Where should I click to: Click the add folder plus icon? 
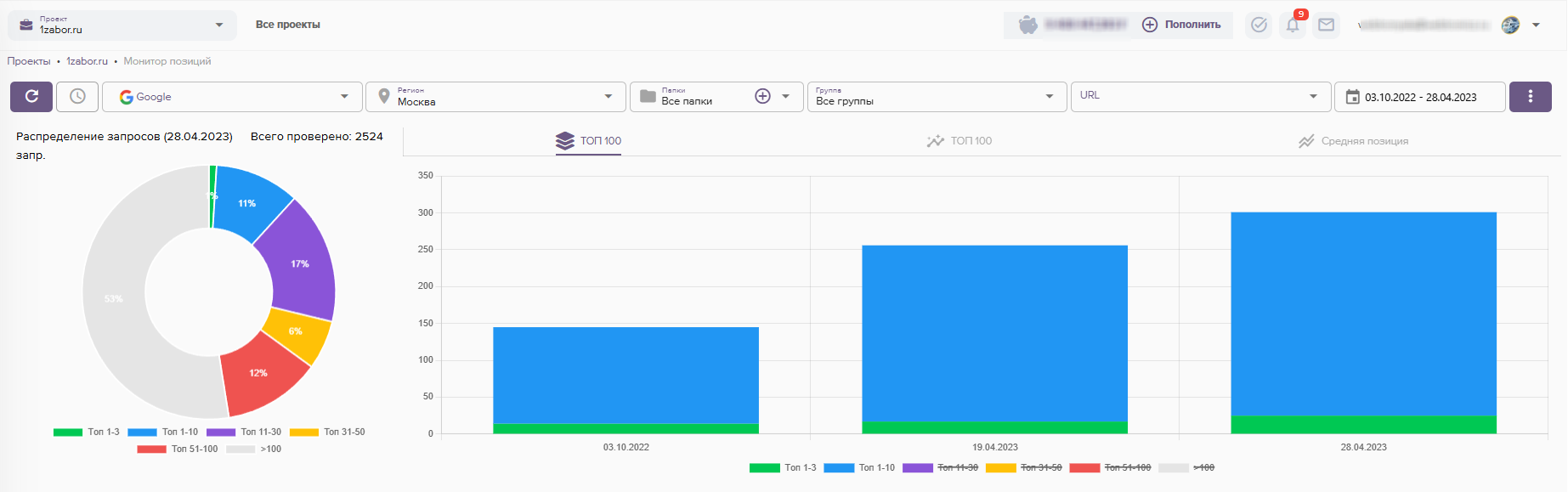click(x=762, y=97)
